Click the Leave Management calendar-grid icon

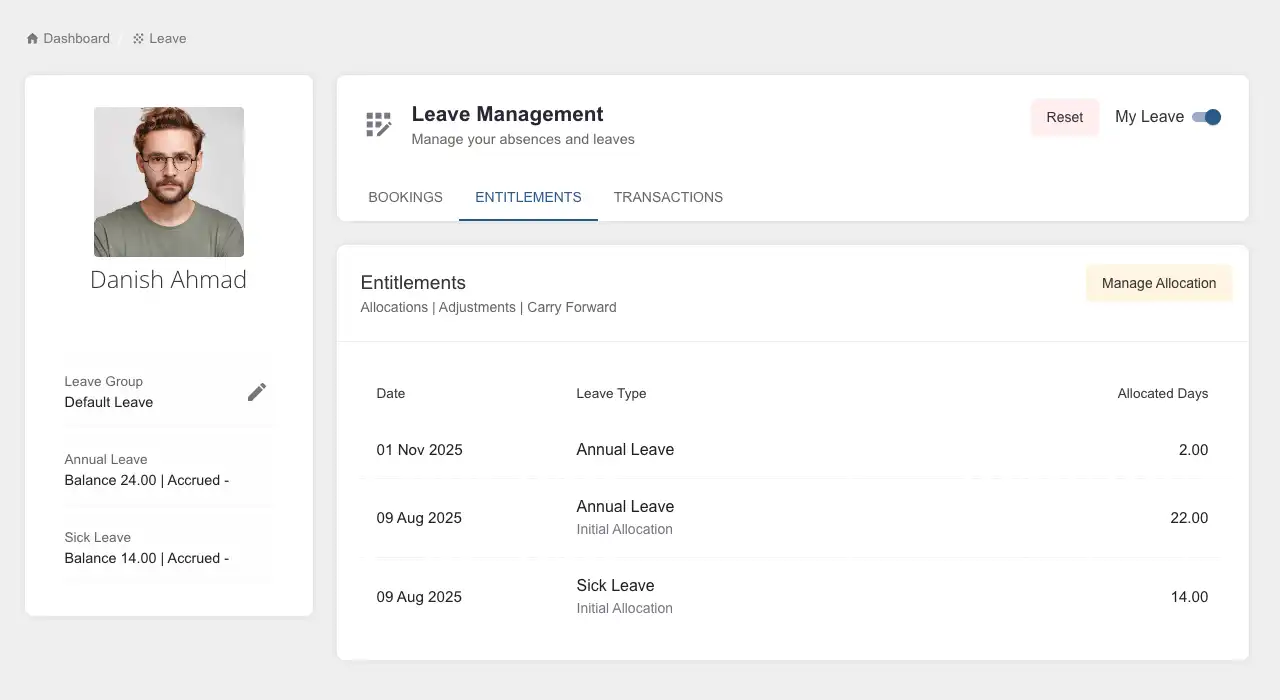click(x=378, y=123)
